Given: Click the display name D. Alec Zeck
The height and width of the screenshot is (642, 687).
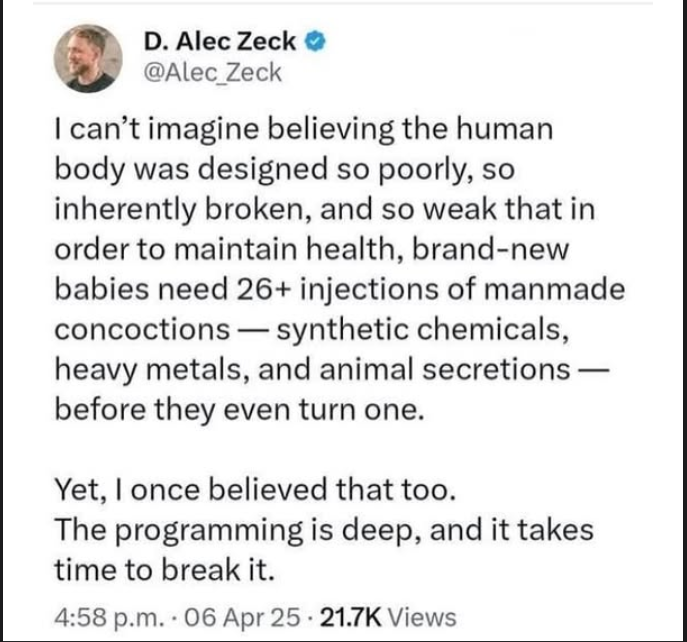Looking at the screenshot, I should [220, 42].
